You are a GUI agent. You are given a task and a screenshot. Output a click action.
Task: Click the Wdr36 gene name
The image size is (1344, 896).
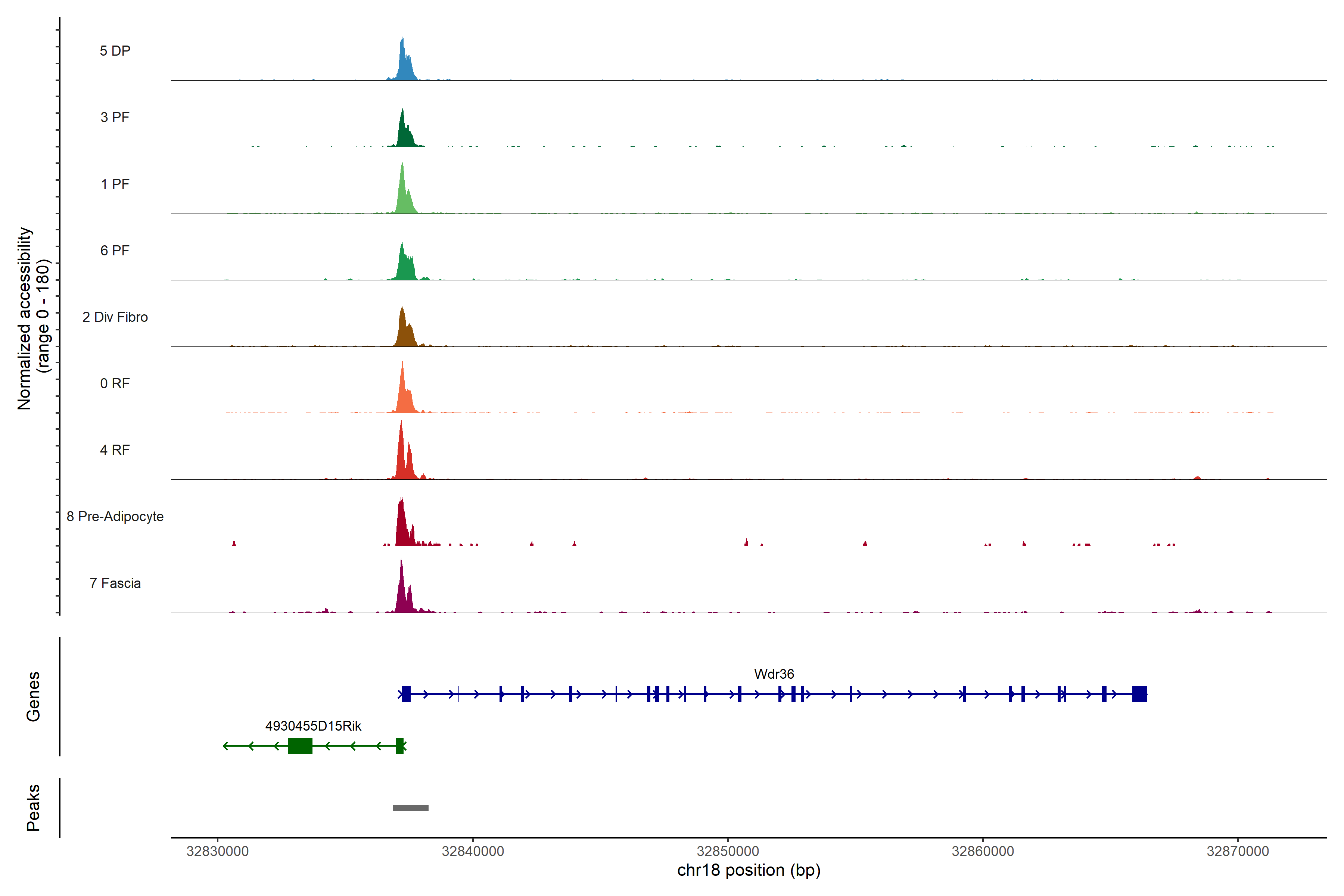pyautogui.click(x=774, y=674)
